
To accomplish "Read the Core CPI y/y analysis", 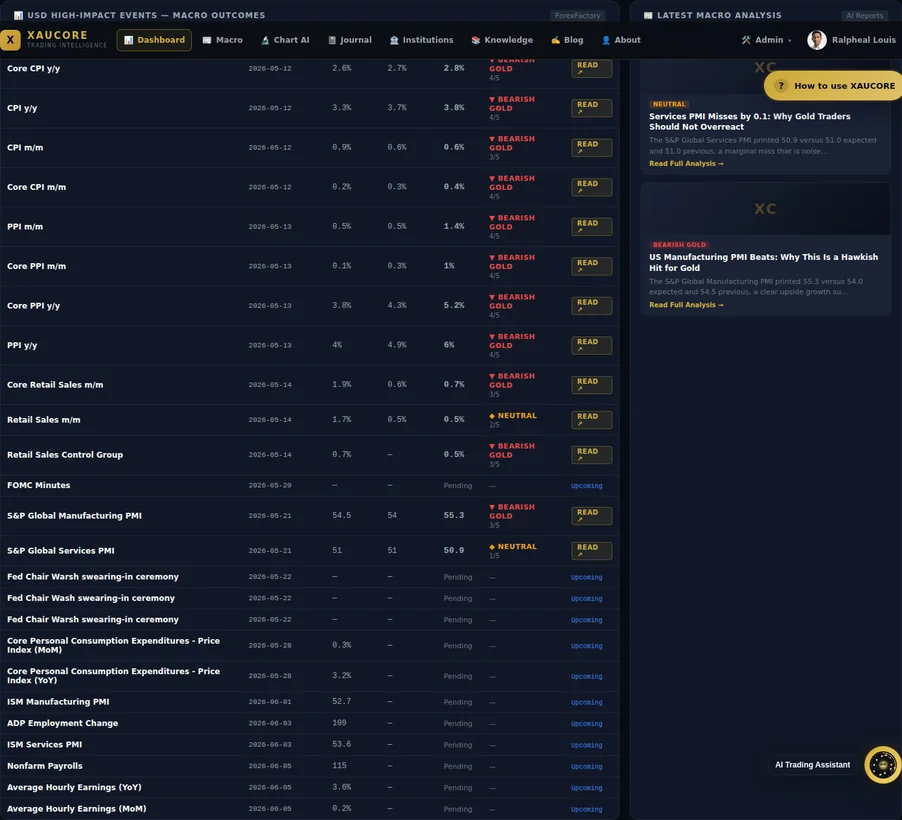I will click(591, 68).
